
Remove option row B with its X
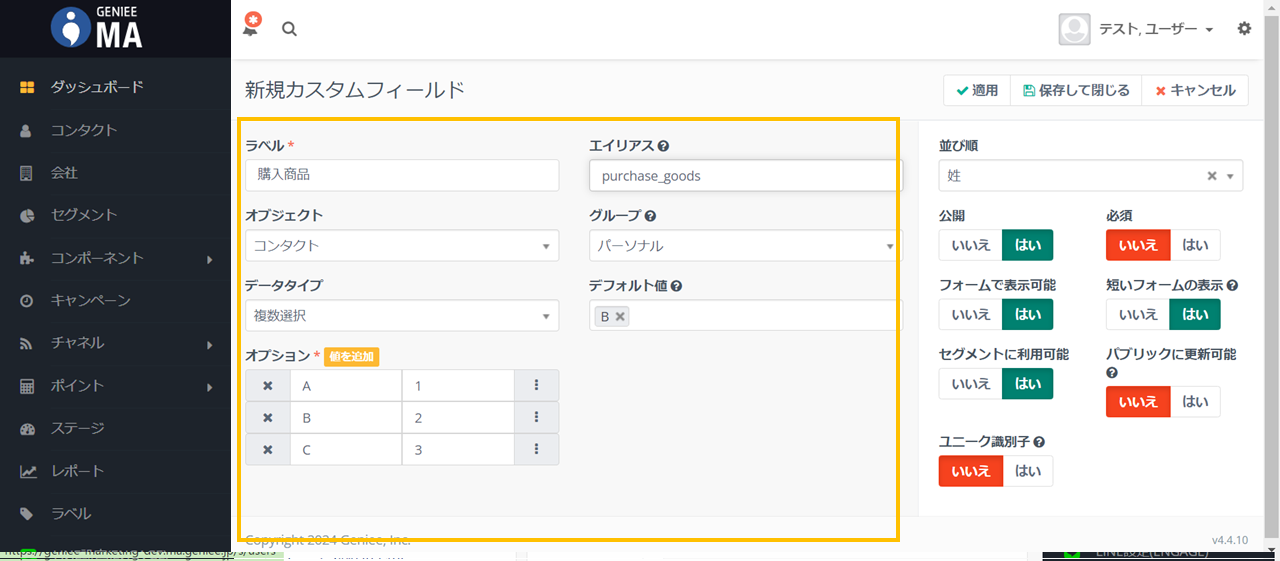268,418
